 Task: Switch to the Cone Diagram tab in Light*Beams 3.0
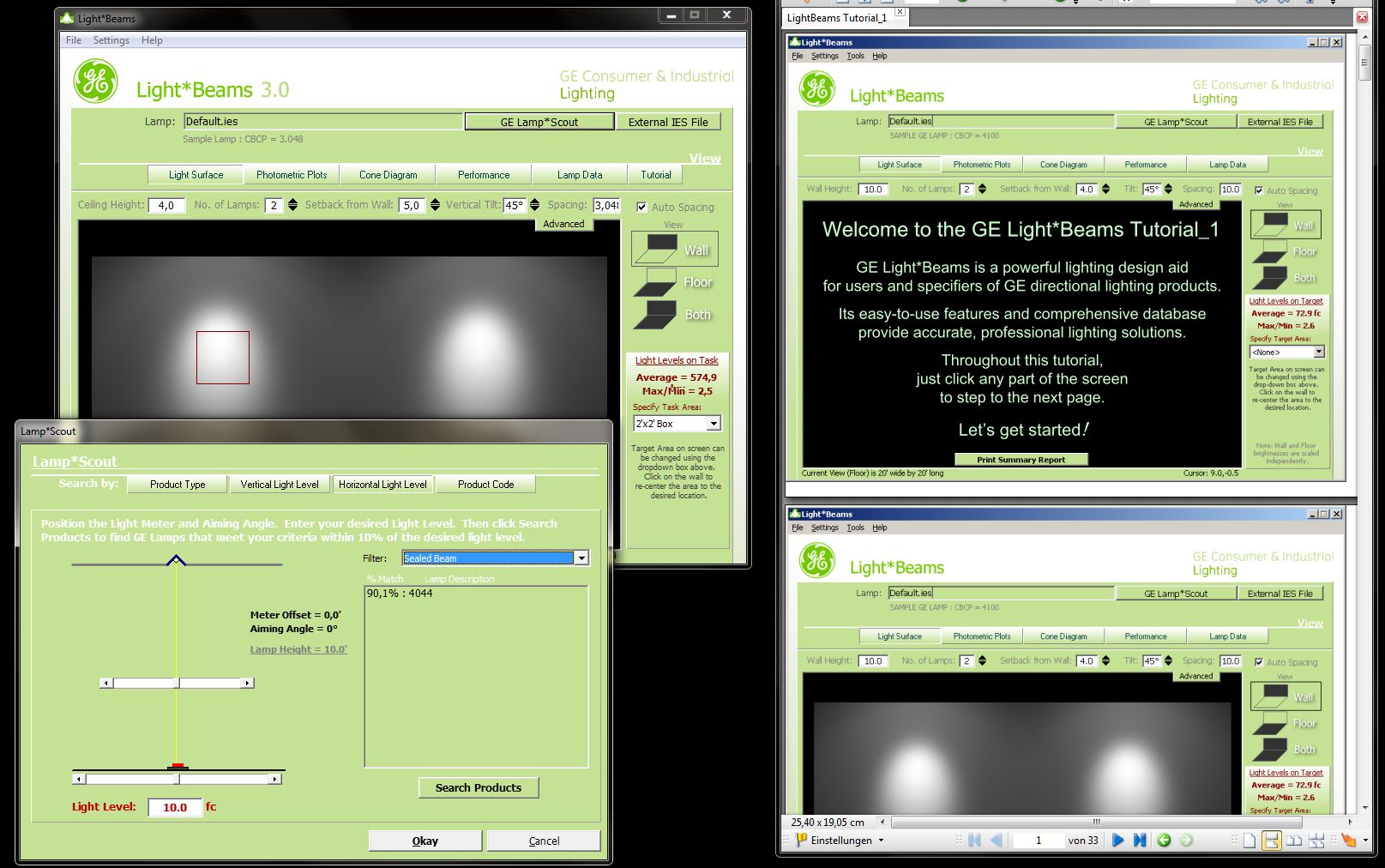point(388,175)
